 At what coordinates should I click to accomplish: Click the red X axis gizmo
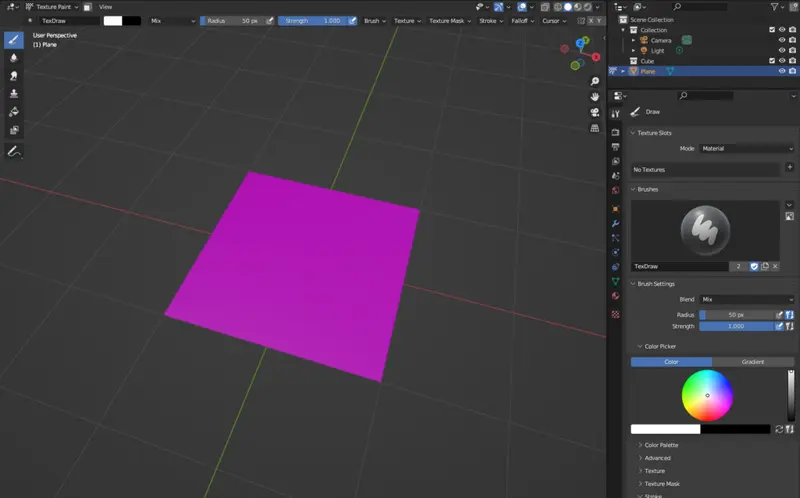(x=596, y=57)
